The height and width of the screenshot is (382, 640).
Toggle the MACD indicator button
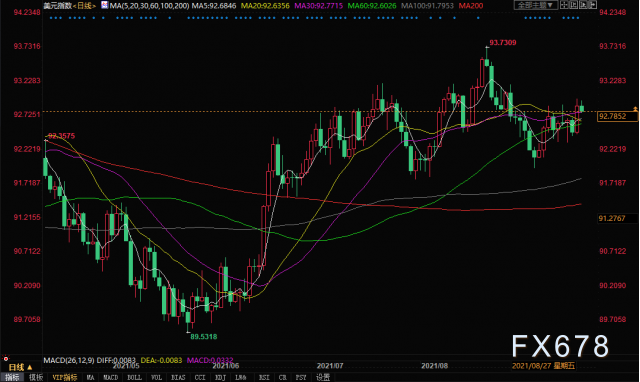pos(111,378)
